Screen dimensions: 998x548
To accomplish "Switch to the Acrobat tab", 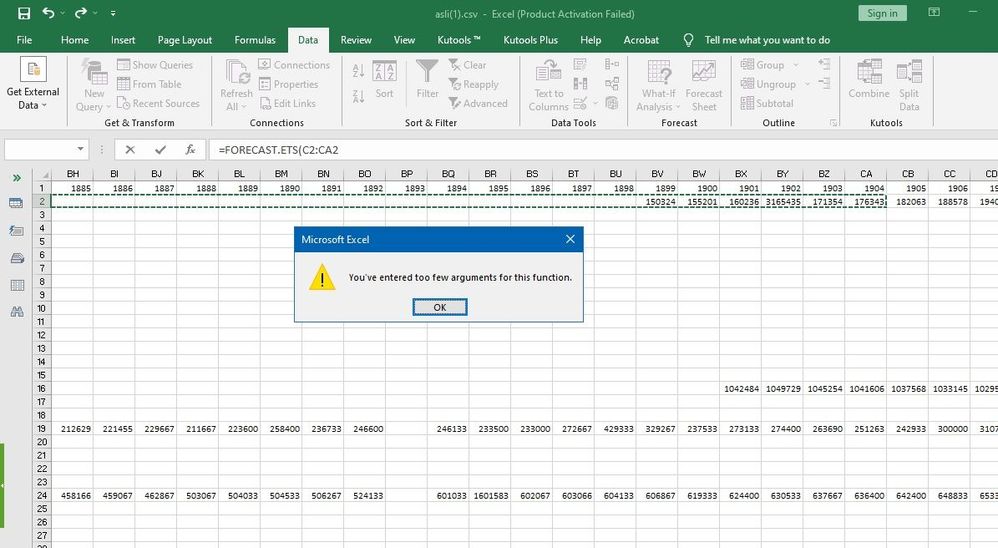I will click(641, 40).
